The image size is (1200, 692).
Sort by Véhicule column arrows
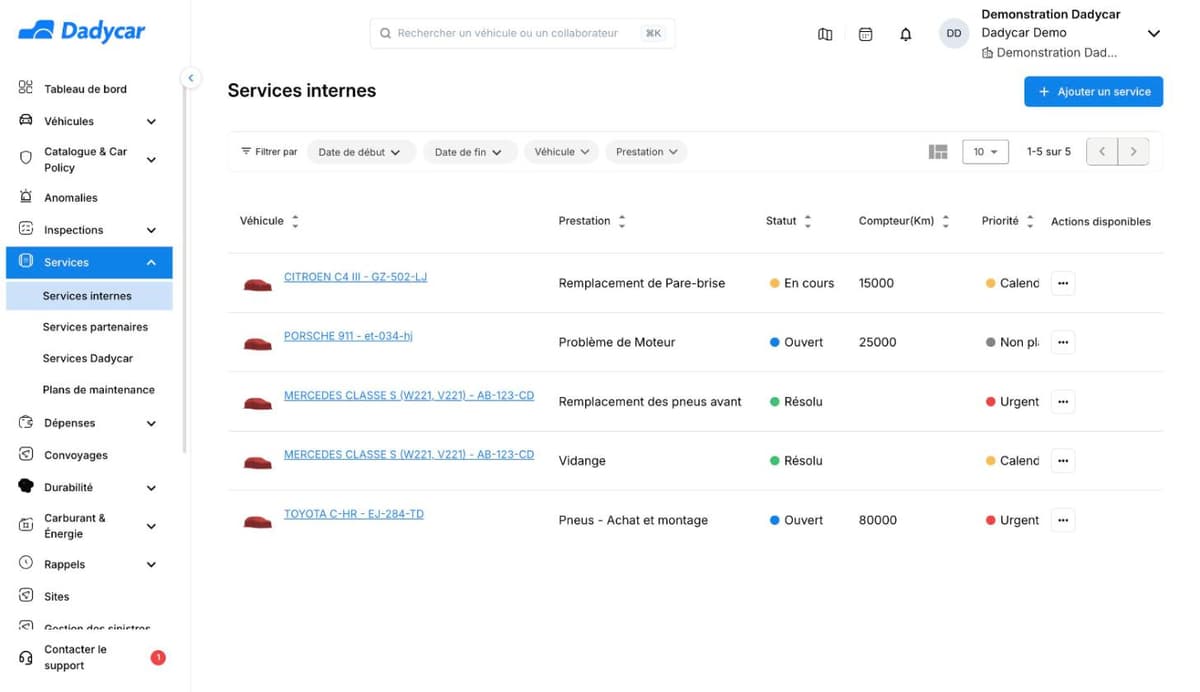295,222
